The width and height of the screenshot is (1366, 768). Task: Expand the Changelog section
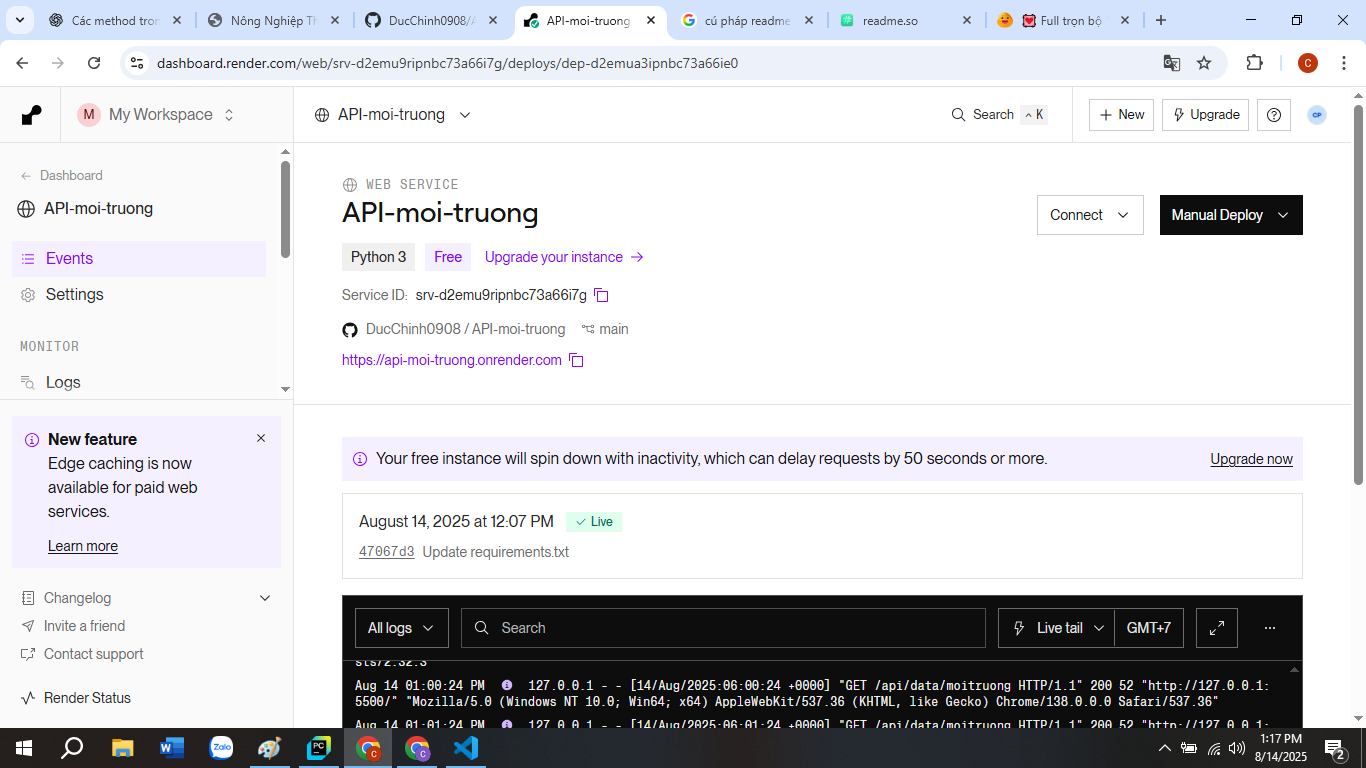coord(146,598)
